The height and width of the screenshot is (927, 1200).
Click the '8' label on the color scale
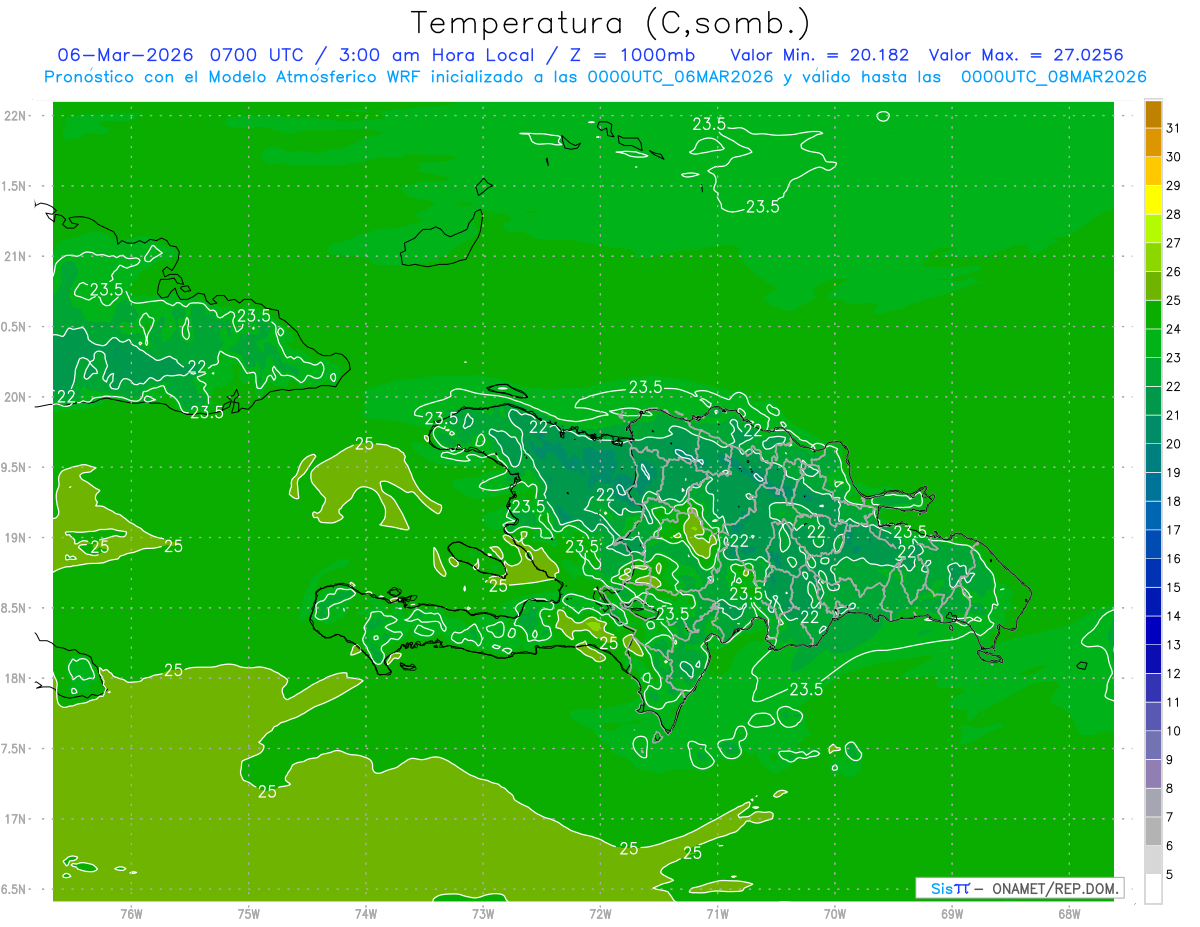point(1169,788)
